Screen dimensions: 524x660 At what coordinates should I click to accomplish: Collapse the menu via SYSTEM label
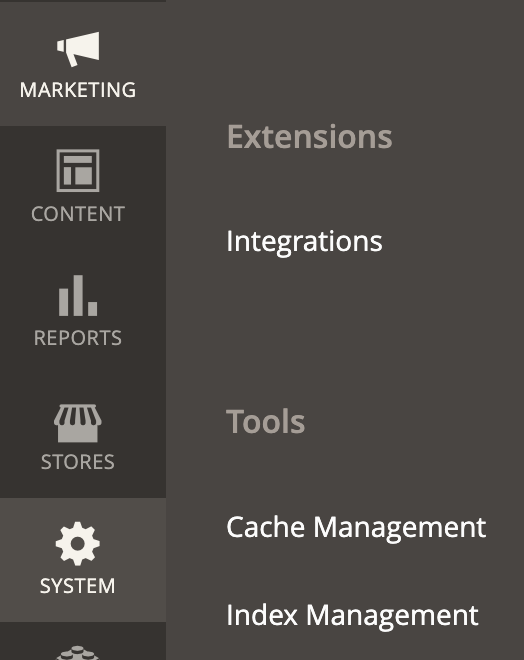click(x=78, y=586)
